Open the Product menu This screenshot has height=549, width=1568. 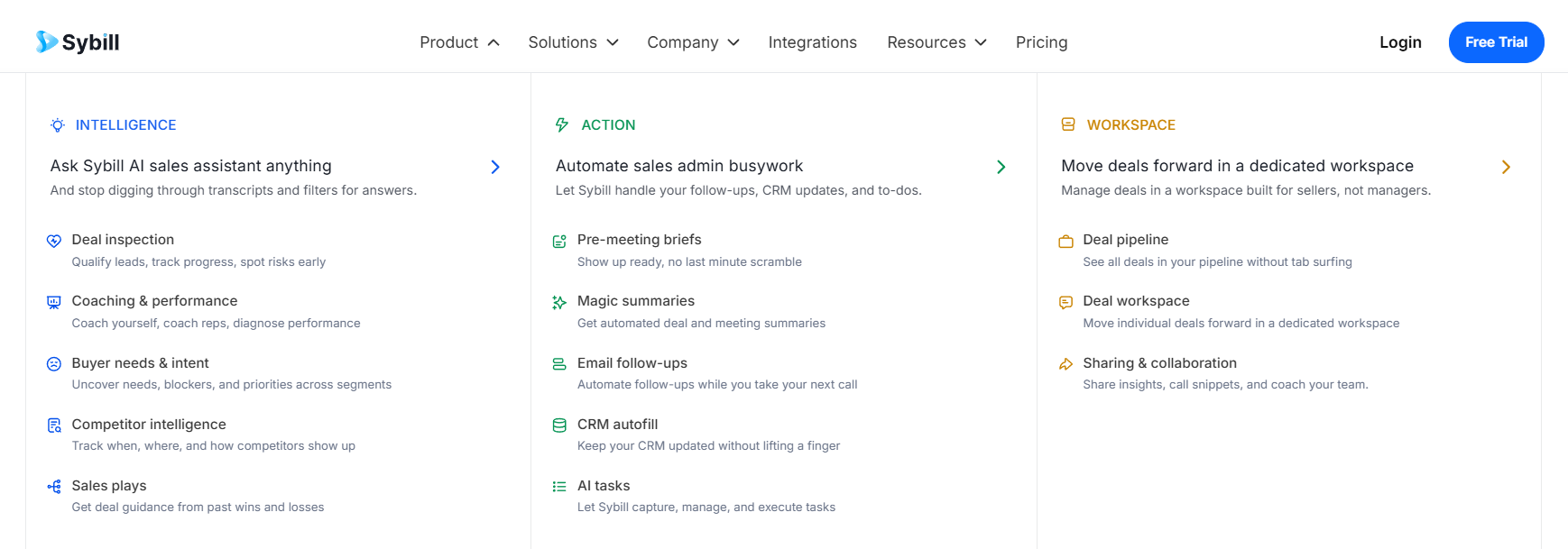[459, 42]
